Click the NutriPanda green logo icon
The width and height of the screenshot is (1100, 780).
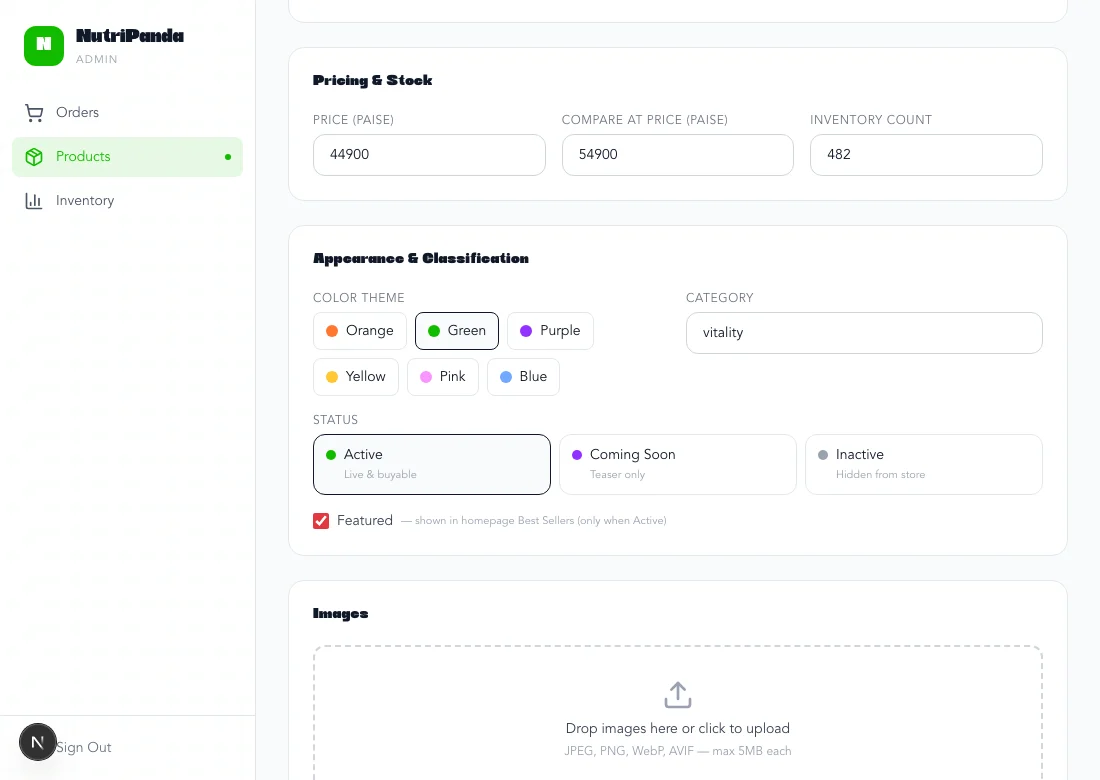pos(43,46)
